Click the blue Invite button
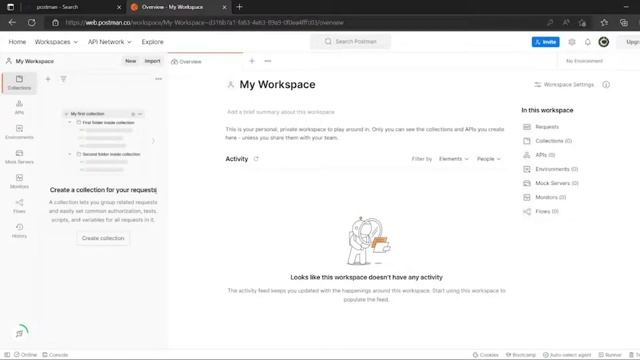Screen dimensions: 640x360 point(546,42)
